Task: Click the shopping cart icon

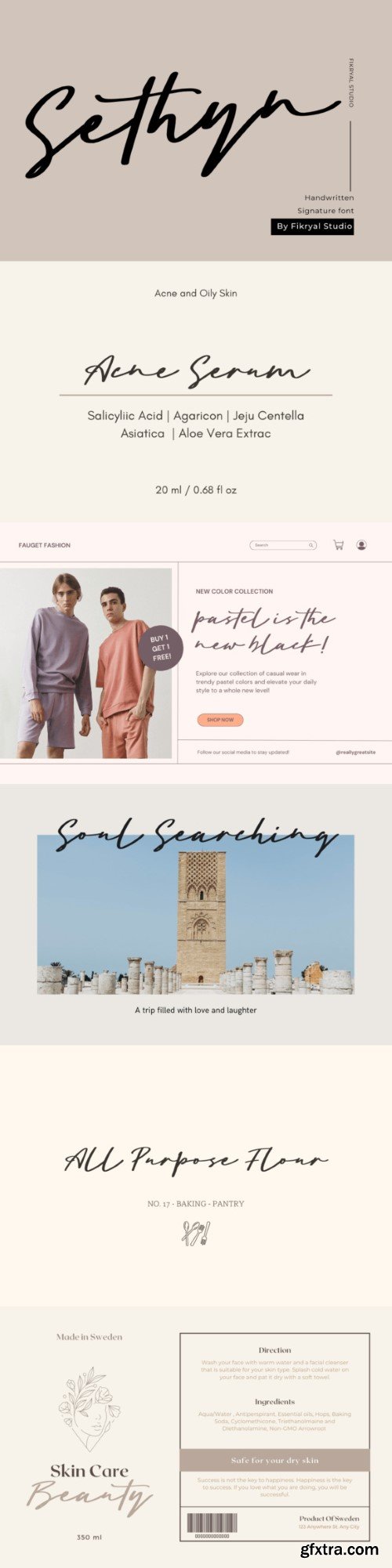Action: click(339, 545)
